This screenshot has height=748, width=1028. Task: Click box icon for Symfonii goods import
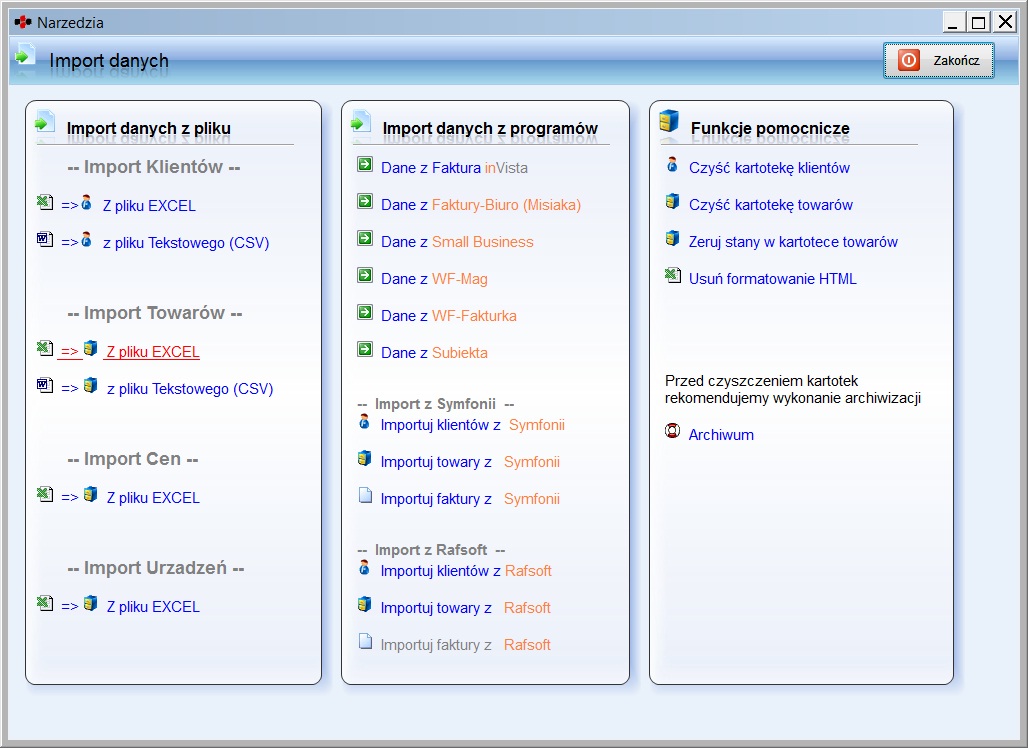[x=365, y=458]
